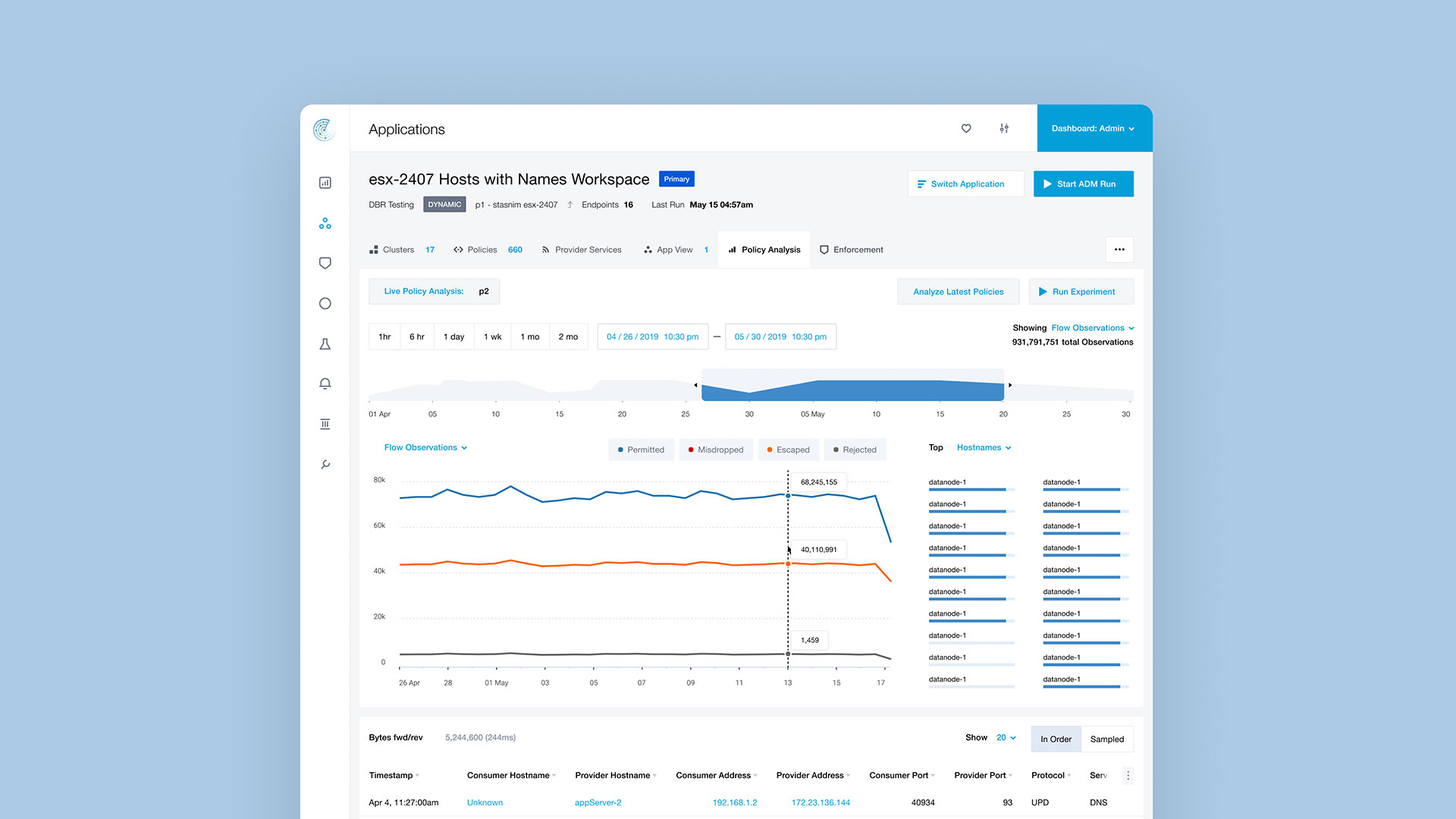Toggle the Misdropped series legend filter
The image size is (1456, 819).
715,450
